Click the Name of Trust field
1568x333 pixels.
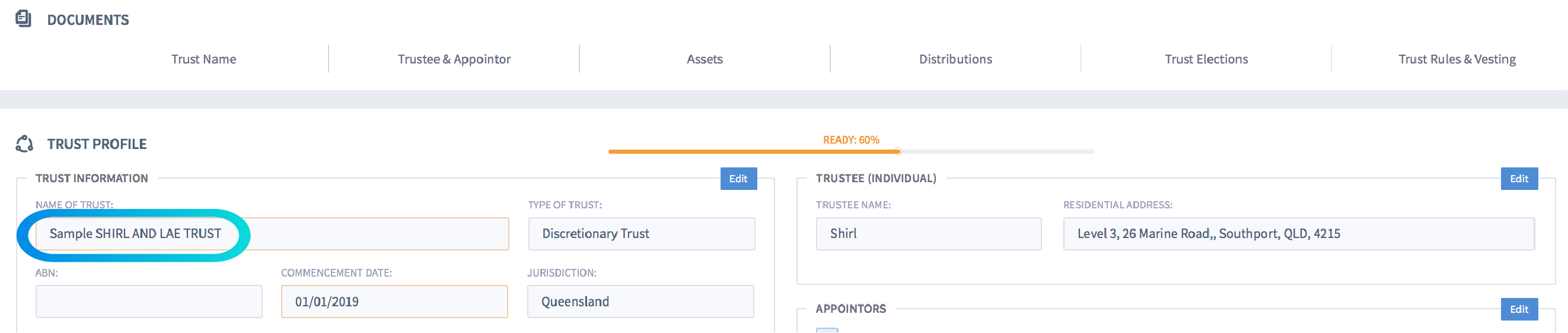point(365,234)
